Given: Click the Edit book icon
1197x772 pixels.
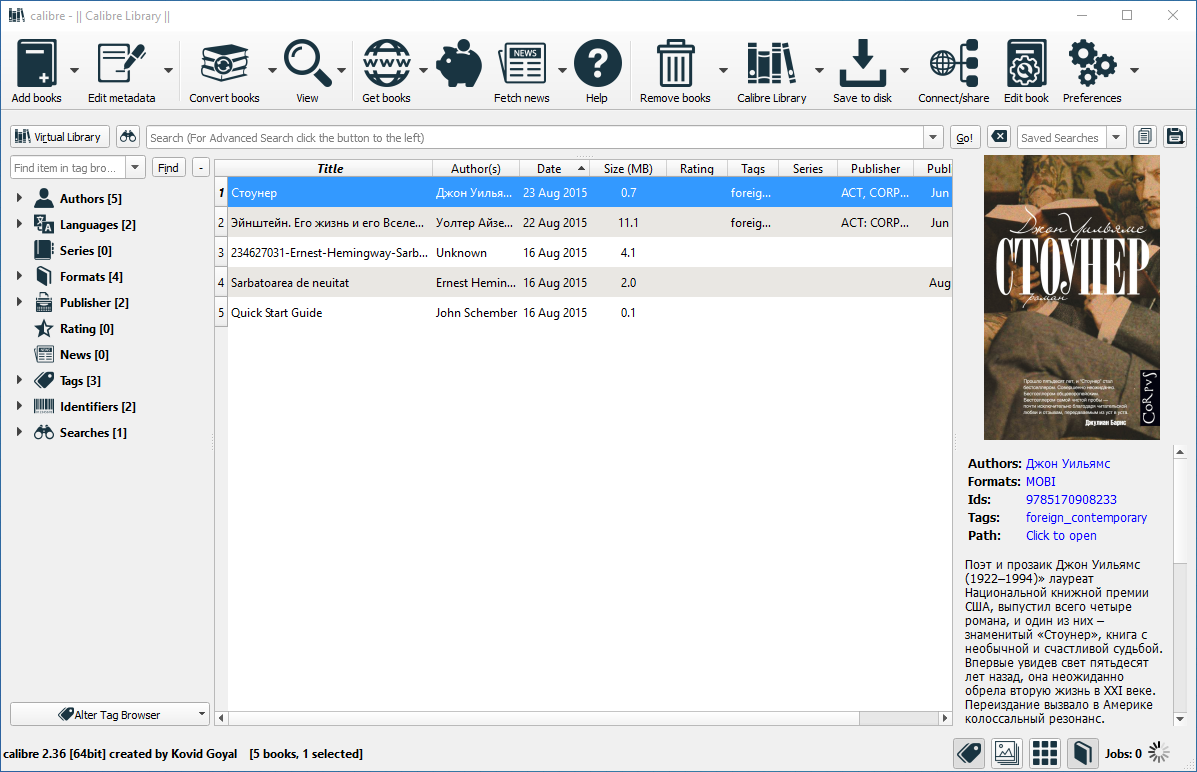Looking at the screenshot, I should point(1026,64).
